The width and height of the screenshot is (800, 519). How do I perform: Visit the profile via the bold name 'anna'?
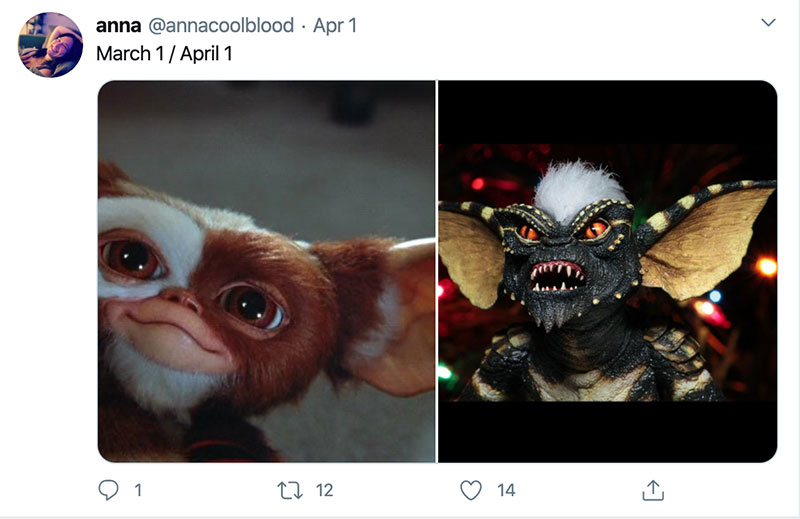click(x=118, y=25)
